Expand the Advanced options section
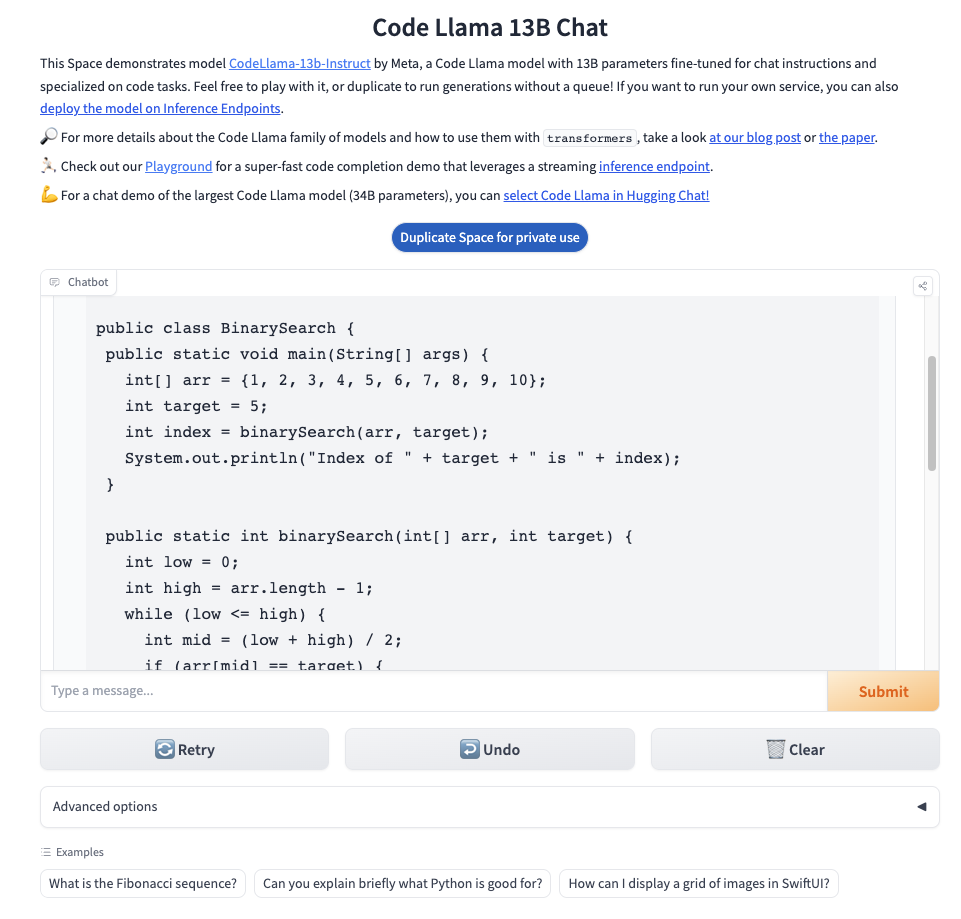 point(489,807)
